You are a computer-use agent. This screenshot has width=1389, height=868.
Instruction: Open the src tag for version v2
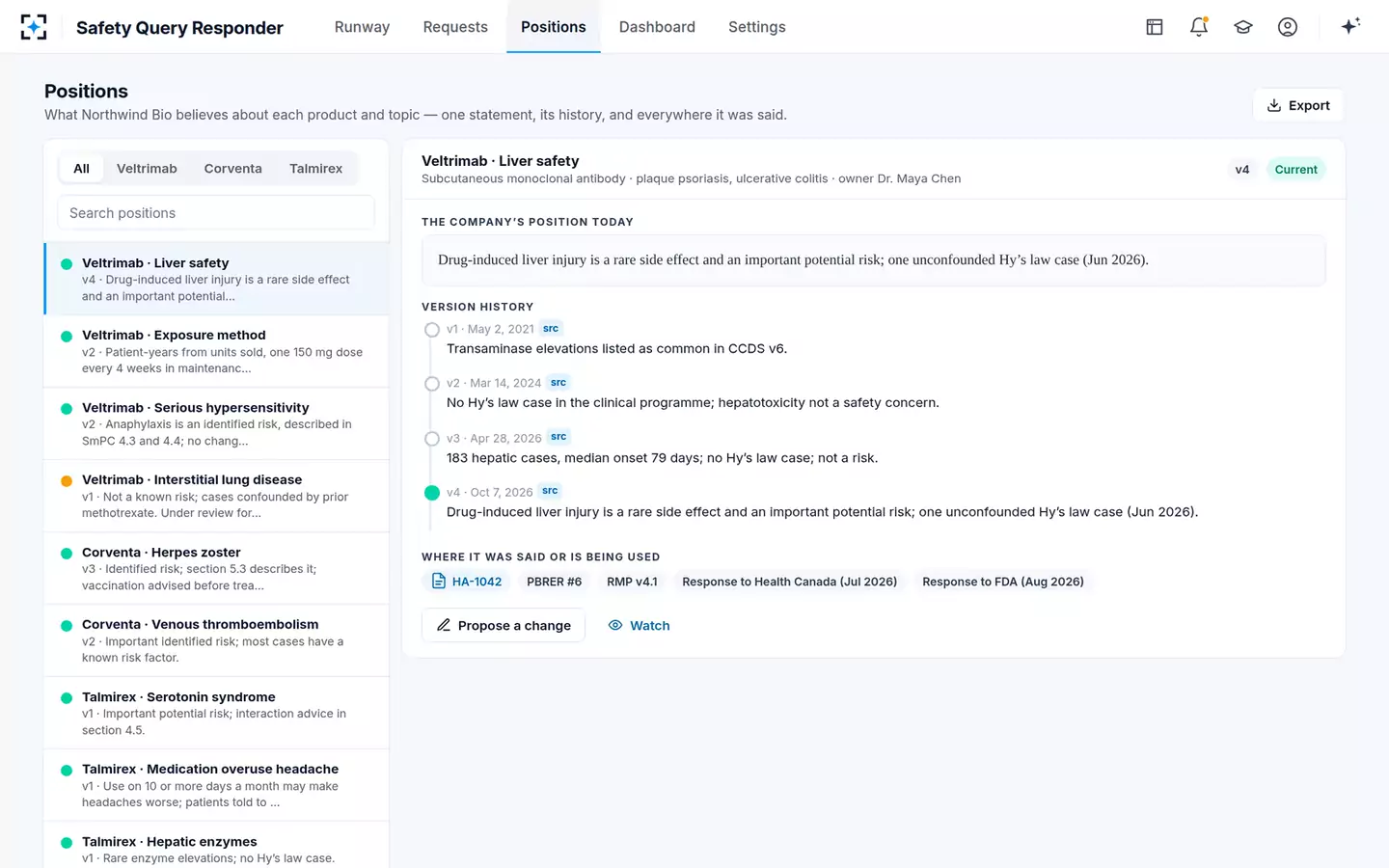coord(558,383)
